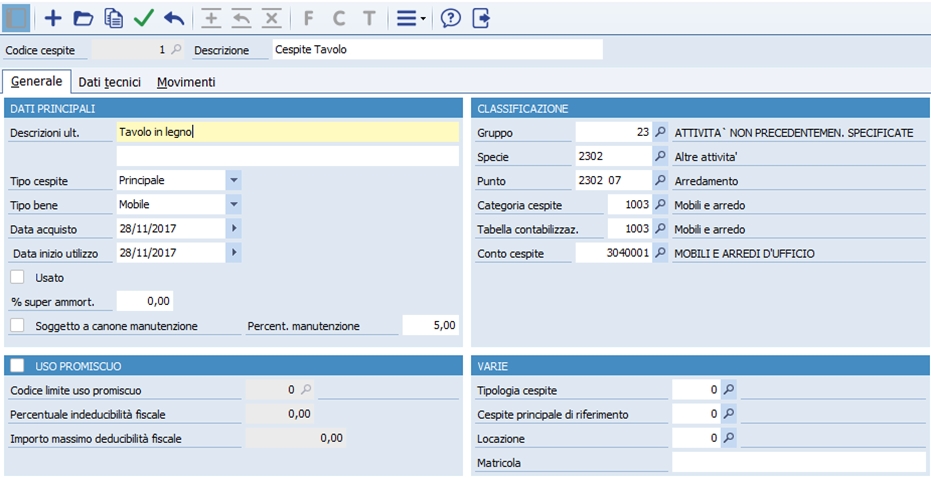Look up Locazione with magnifier icon
The height and width of the screenshot is (478, 931).
(729, 438)
